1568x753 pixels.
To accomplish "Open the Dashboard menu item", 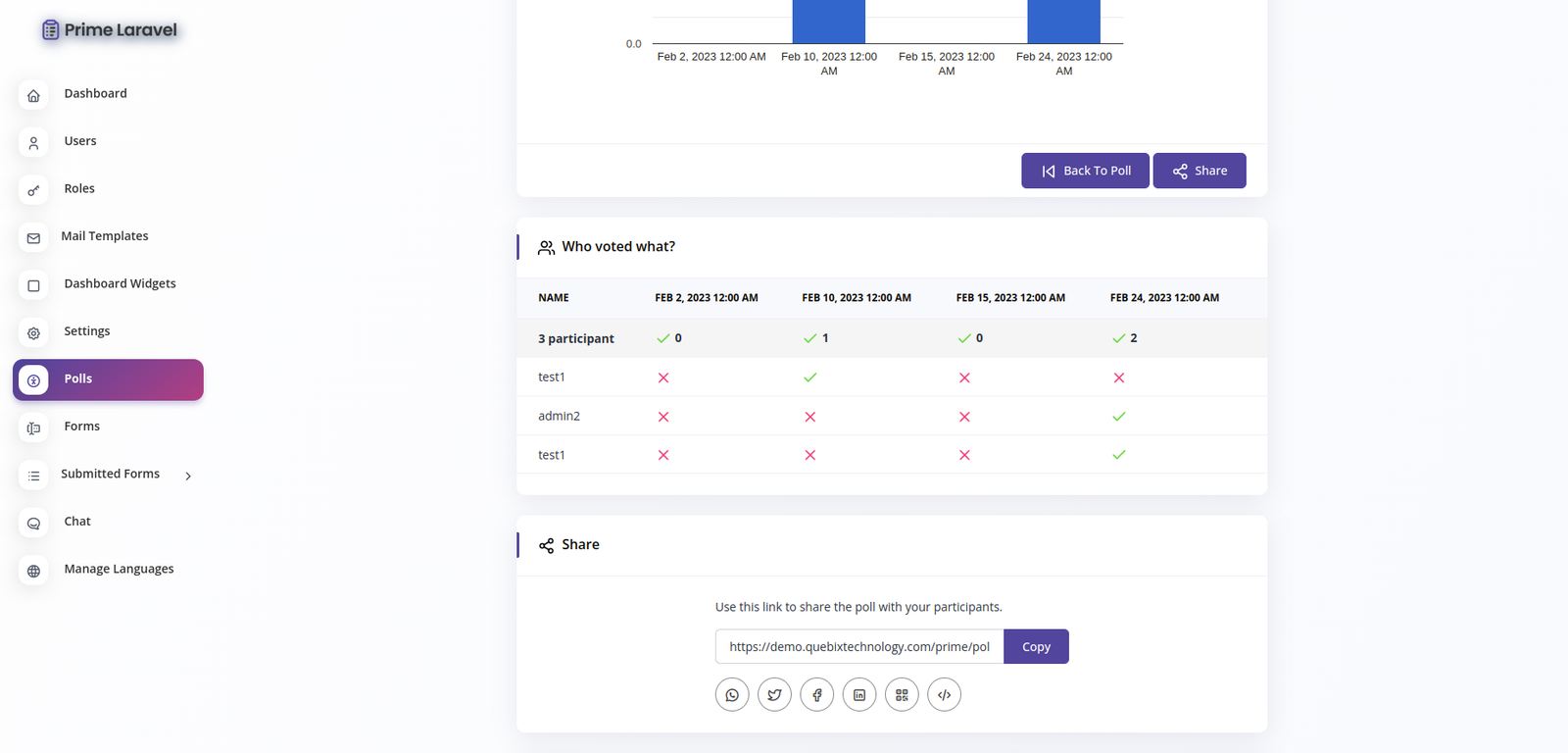I will point(95,94).
